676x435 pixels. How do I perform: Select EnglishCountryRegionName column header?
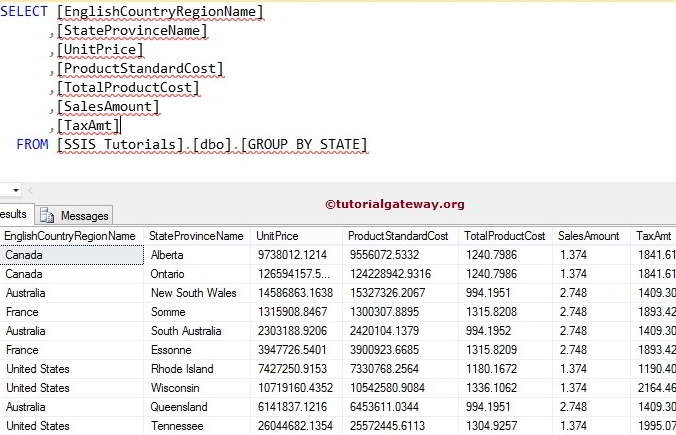pos(70,236)
